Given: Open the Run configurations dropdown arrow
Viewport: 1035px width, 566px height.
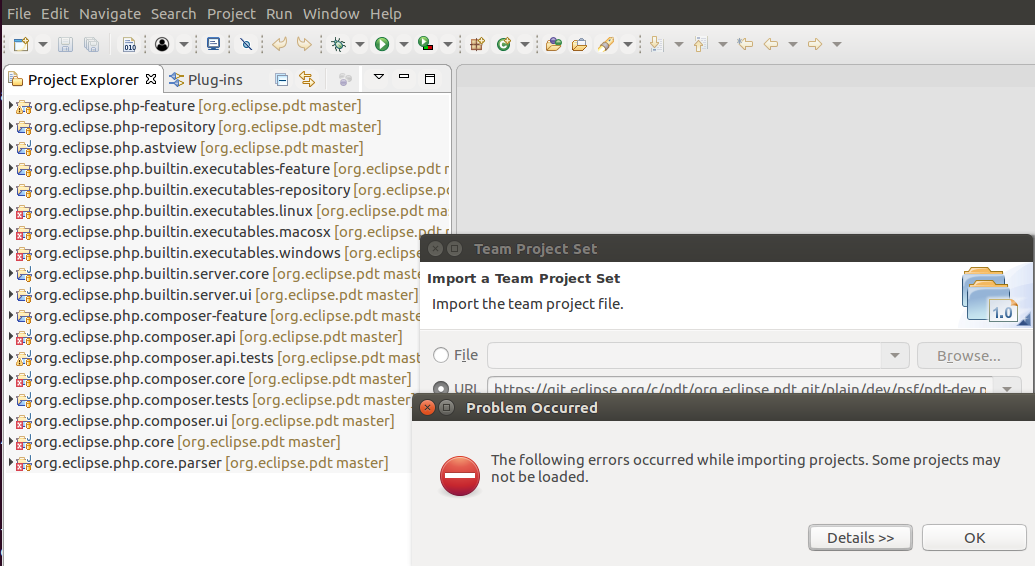Looking at the screenshot, I should pos(404,44).
